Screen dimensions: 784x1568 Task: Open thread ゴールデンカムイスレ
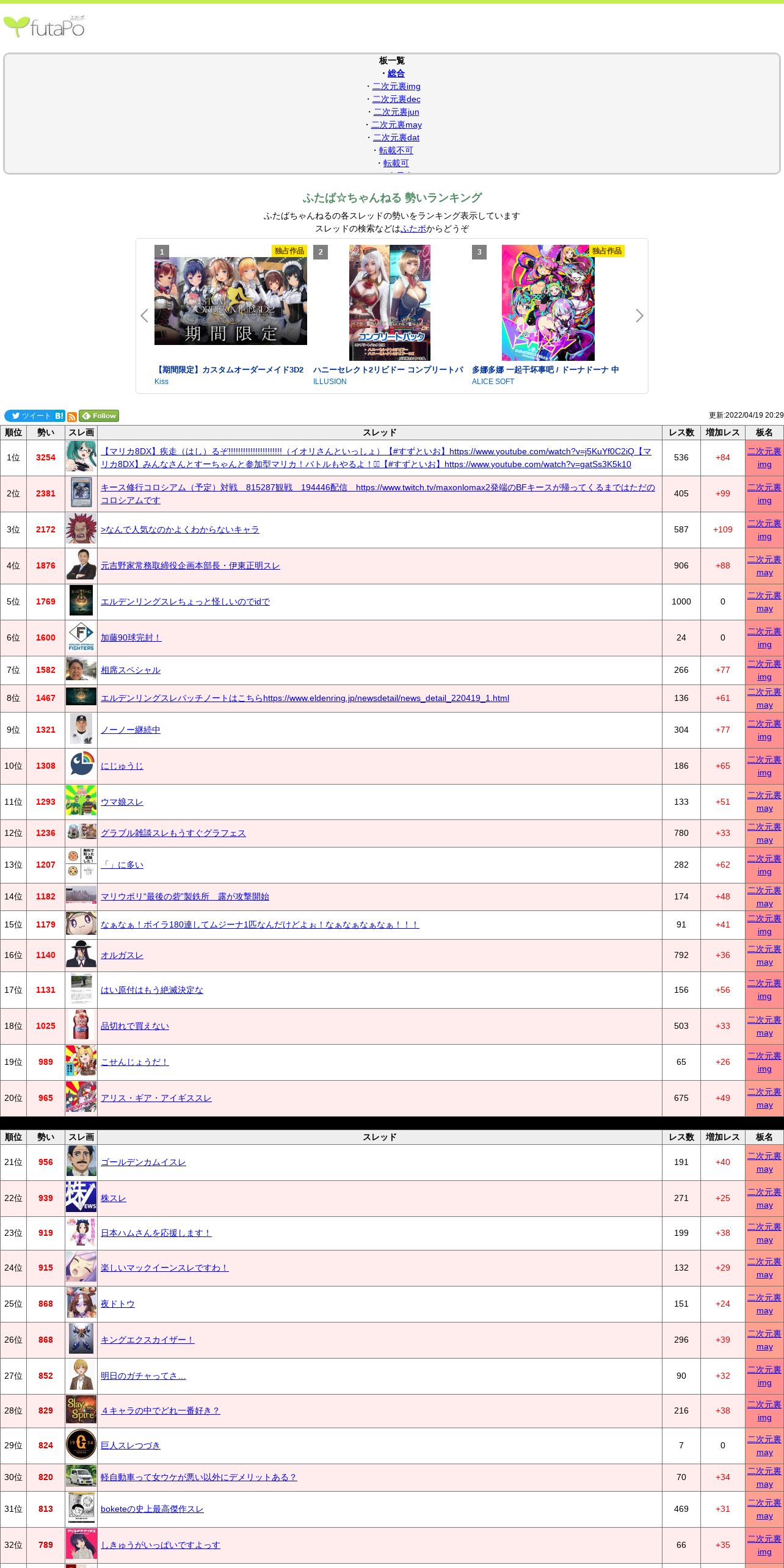pyautogui.click(x=143, y=1162)
